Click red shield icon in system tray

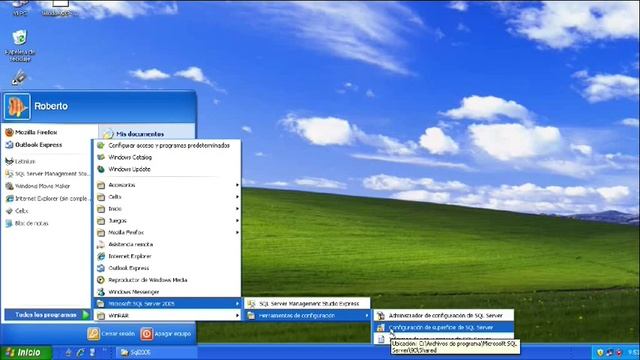pyautogui.click(x=619, y=352)
